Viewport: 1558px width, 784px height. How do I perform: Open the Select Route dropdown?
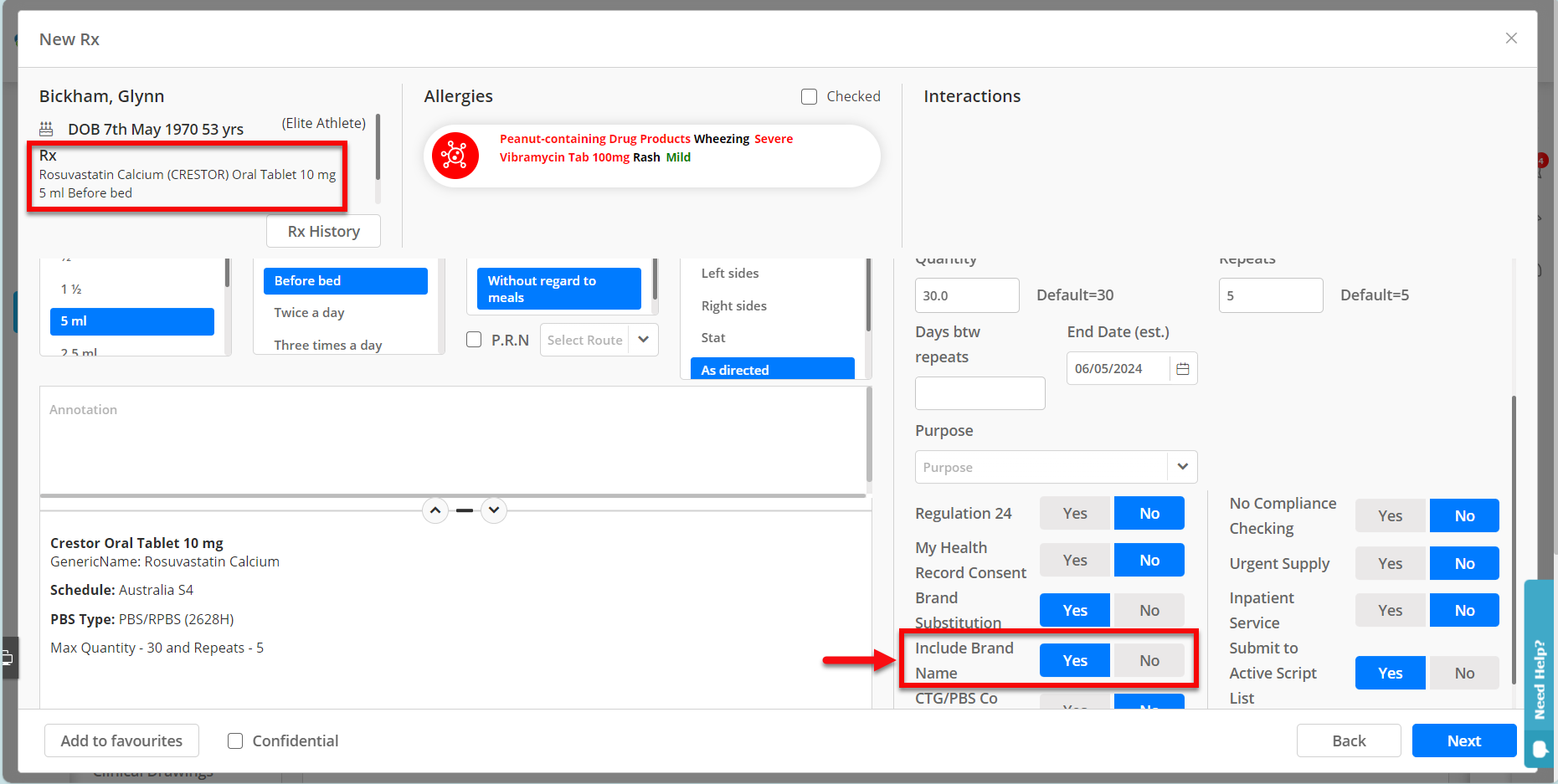[x=599, y=340]
